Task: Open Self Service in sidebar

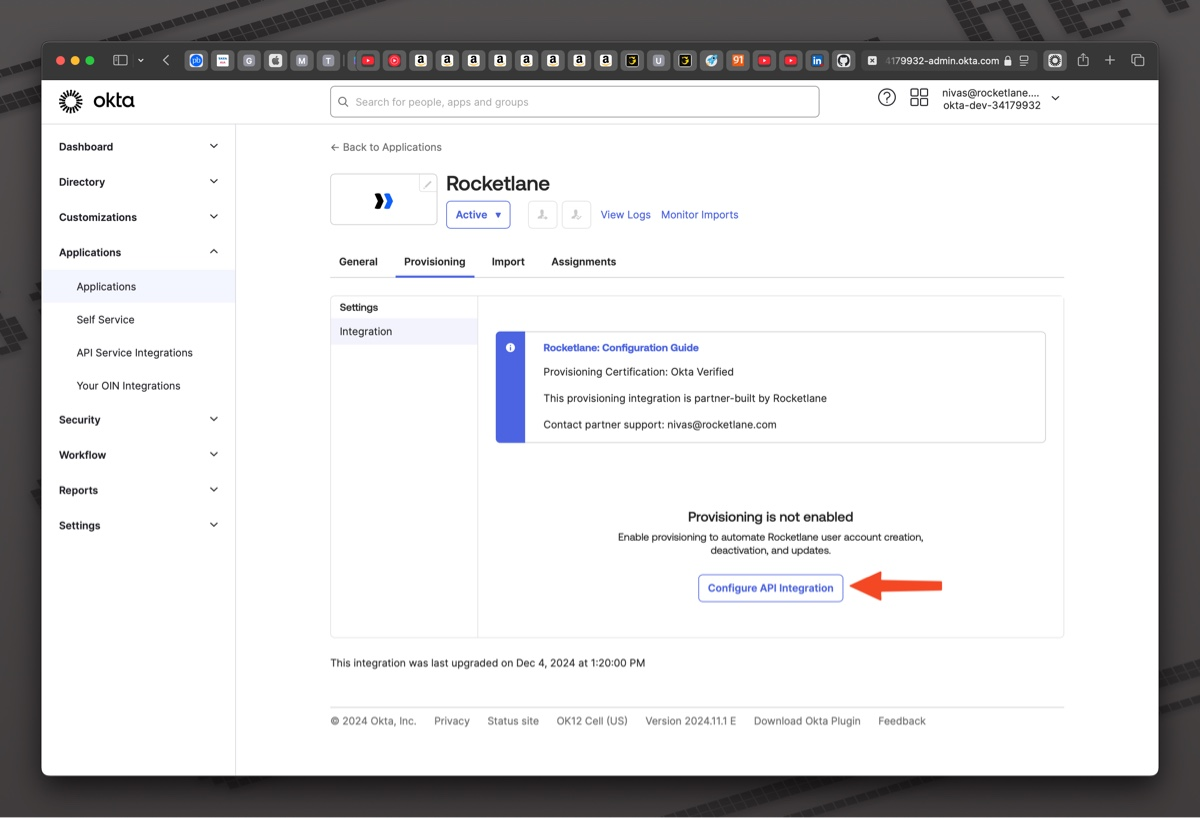Action: (138, 320)
